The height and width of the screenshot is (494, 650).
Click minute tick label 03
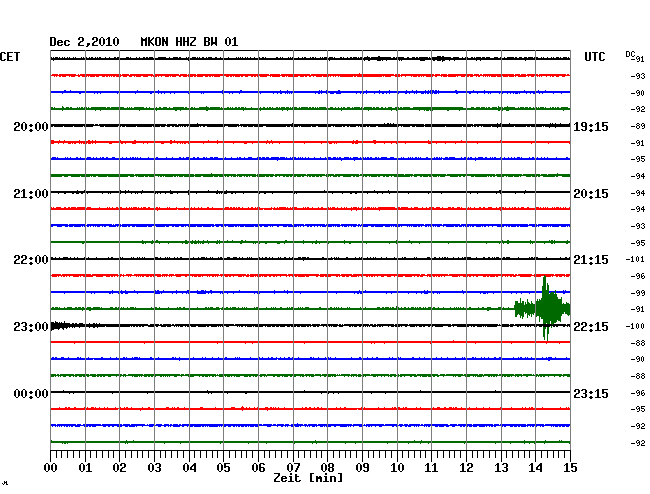click(x=154, y=468)
